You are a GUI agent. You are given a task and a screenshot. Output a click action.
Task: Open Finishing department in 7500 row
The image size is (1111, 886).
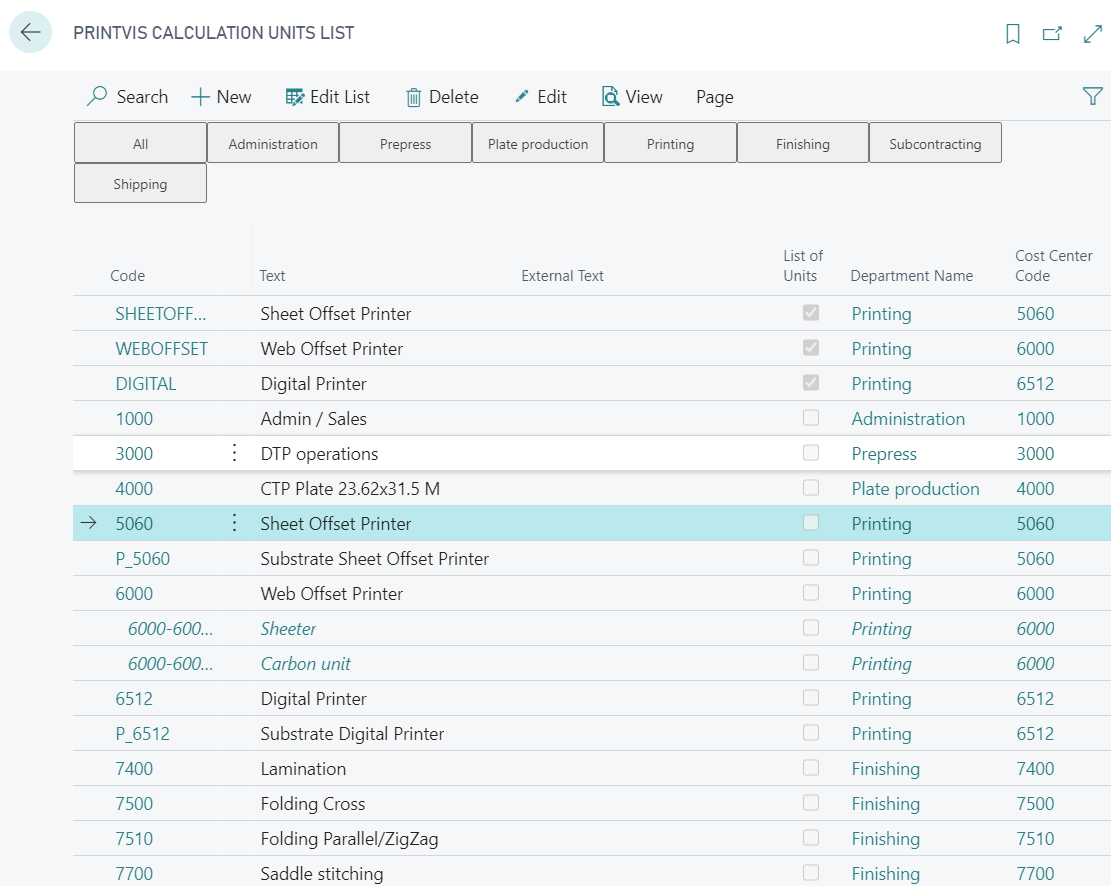(x=886, y=804)
